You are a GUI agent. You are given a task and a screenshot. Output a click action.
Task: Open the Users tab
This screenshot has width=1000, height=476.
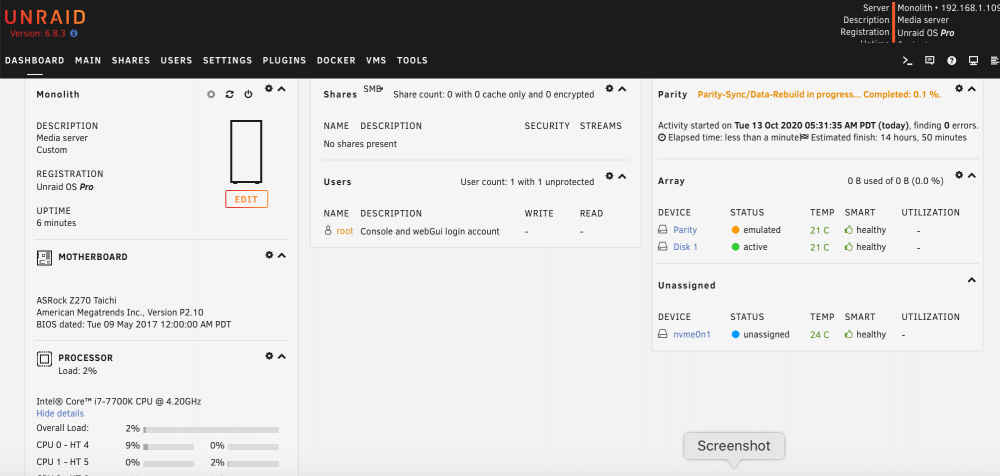click(x=177, y=61)
